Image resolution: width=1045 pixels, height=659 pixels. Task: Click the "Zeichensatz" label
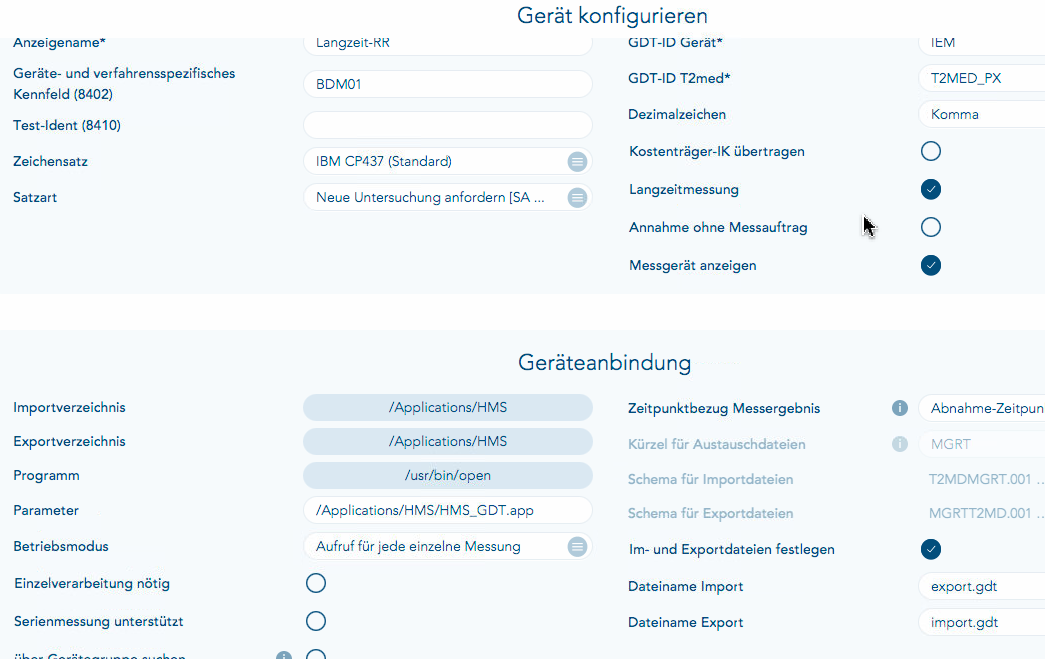(x=50, y=161)
